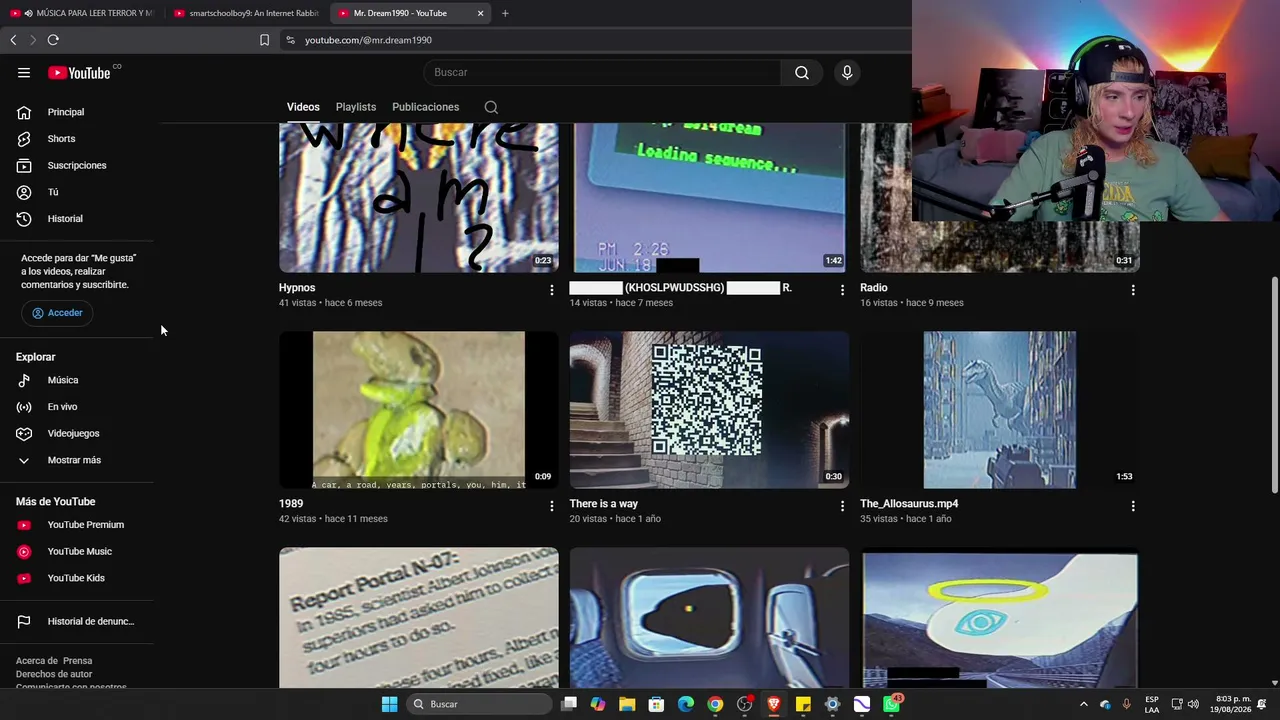This screenshot has height=720, width=1280.
Task: Switch to the Playlists tab
Action: click(x=356, y=107)
